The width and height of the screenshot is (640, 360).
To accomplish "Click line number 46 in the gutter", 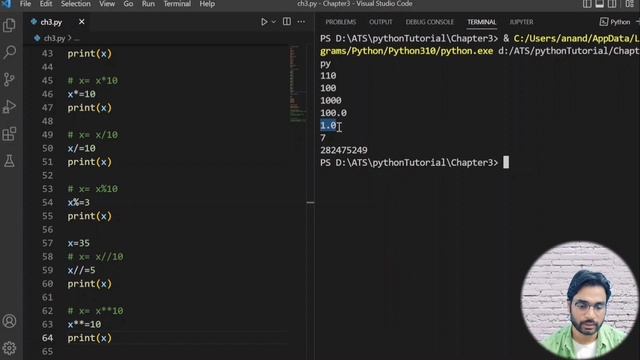I will pos(47,94).
